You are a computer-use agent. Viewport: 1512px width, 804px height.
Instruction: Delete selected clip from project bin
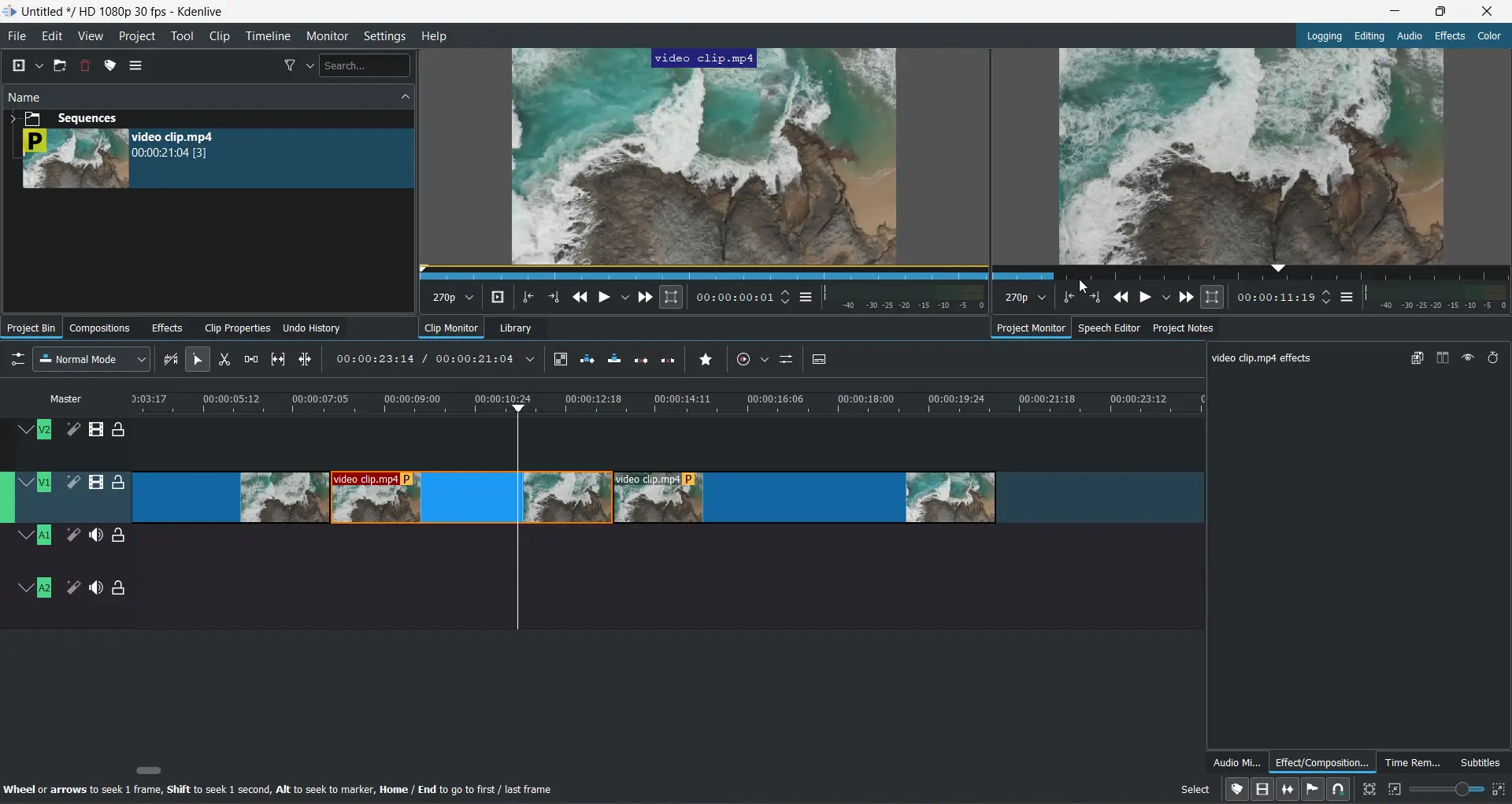click(x=86, y=66)
